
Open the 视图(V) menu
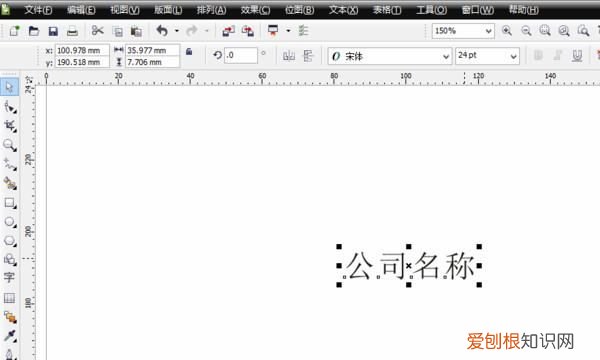125,10
